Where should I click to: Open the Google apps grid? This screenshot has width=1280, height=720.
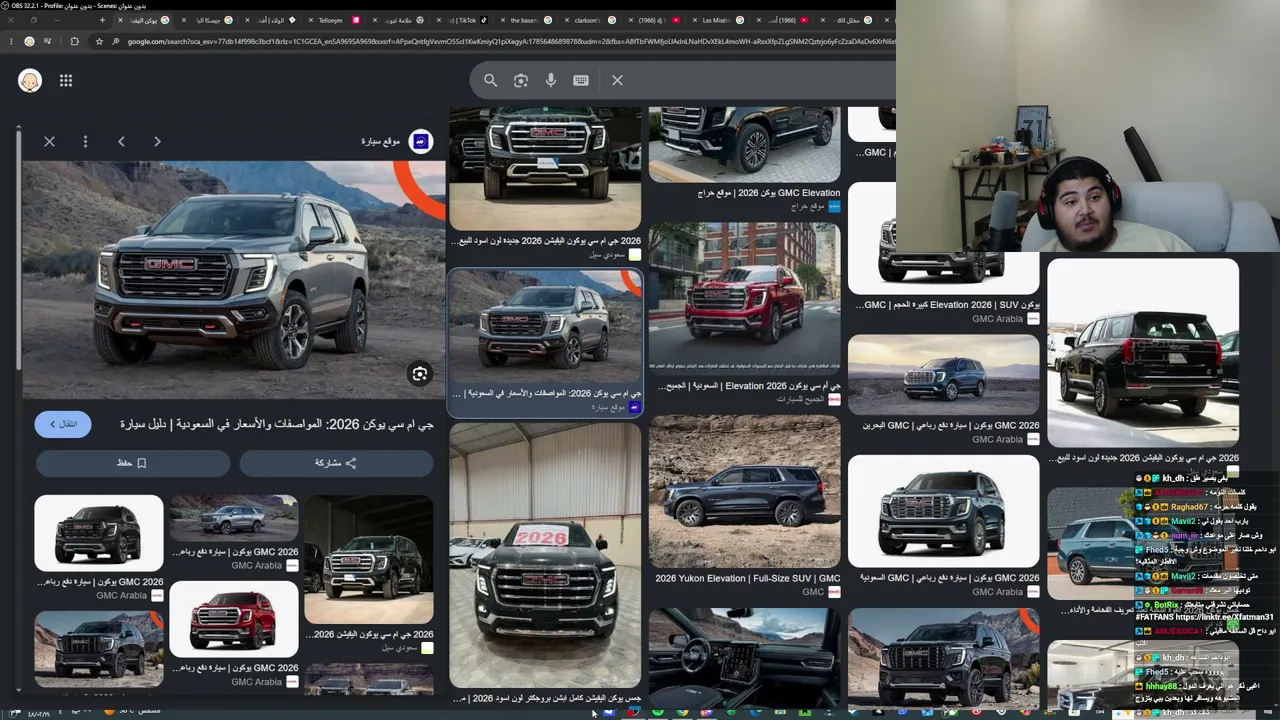point(66,80)
